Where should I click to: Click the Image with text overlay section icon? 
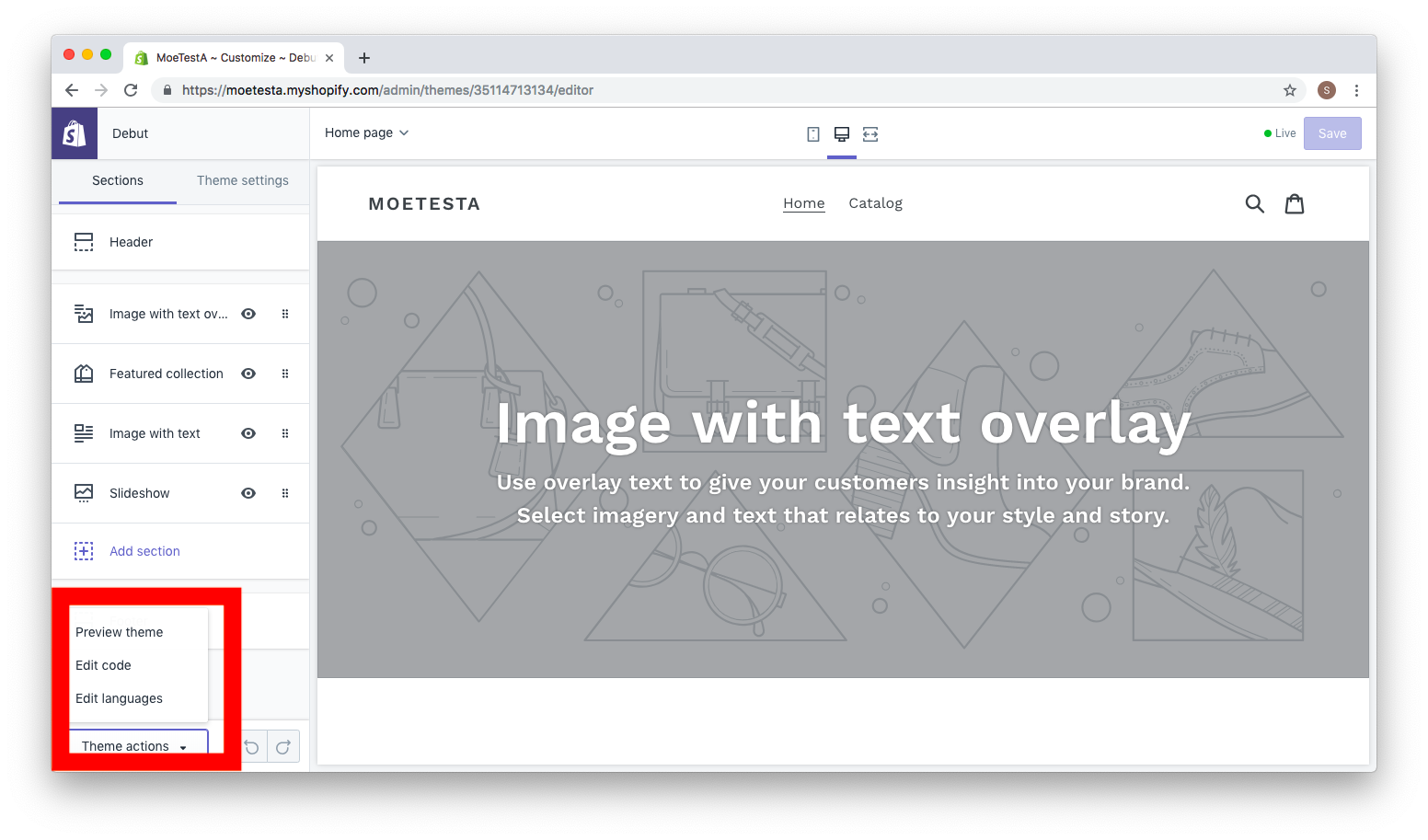coord(84,314)
